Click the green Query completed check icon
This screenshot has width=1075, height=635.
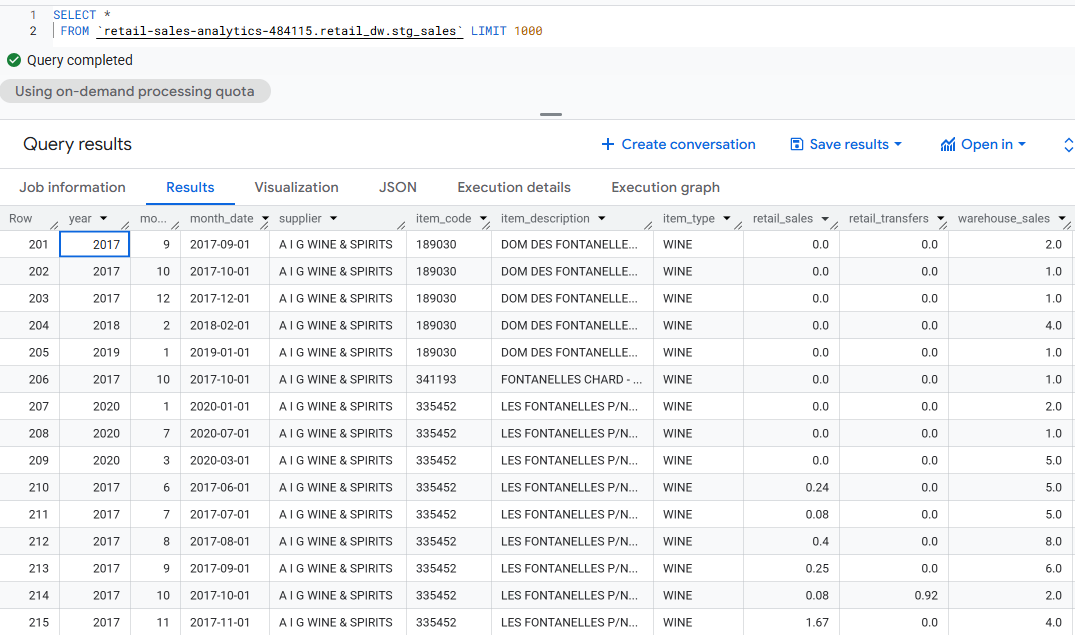pos(14,60)
